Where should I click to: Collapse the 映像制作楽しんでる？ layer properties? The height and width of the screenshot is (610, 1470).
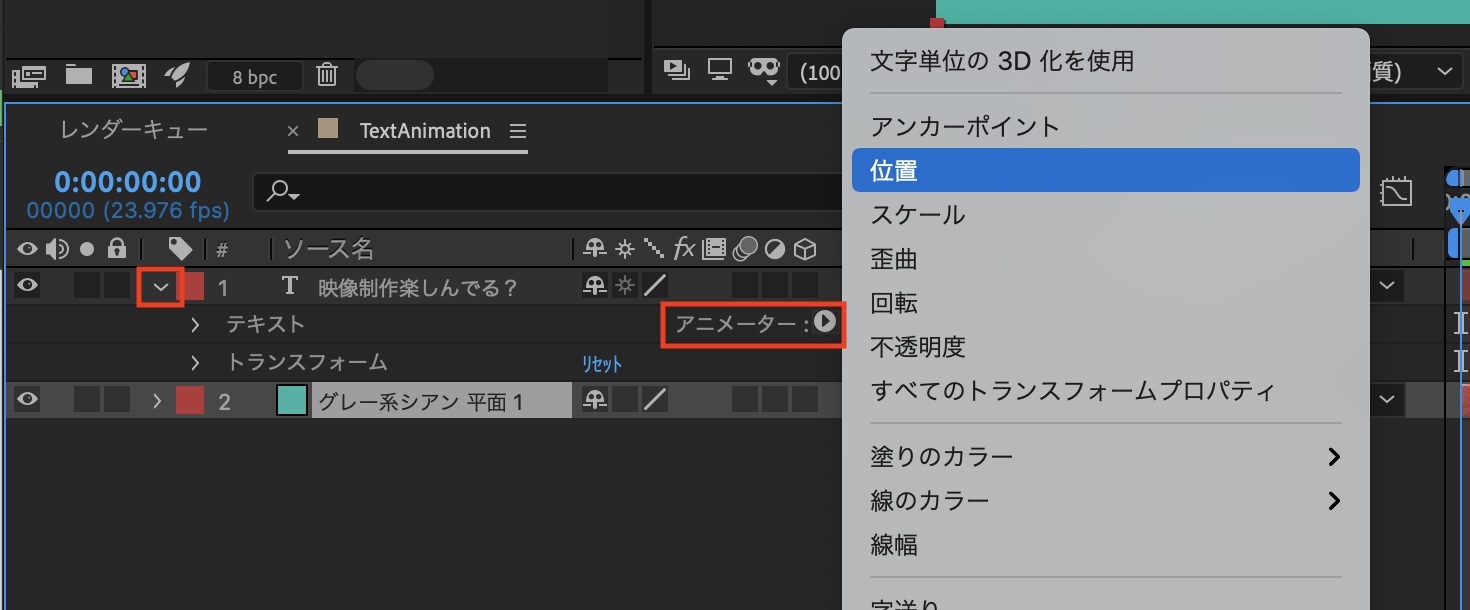[160, 287]
